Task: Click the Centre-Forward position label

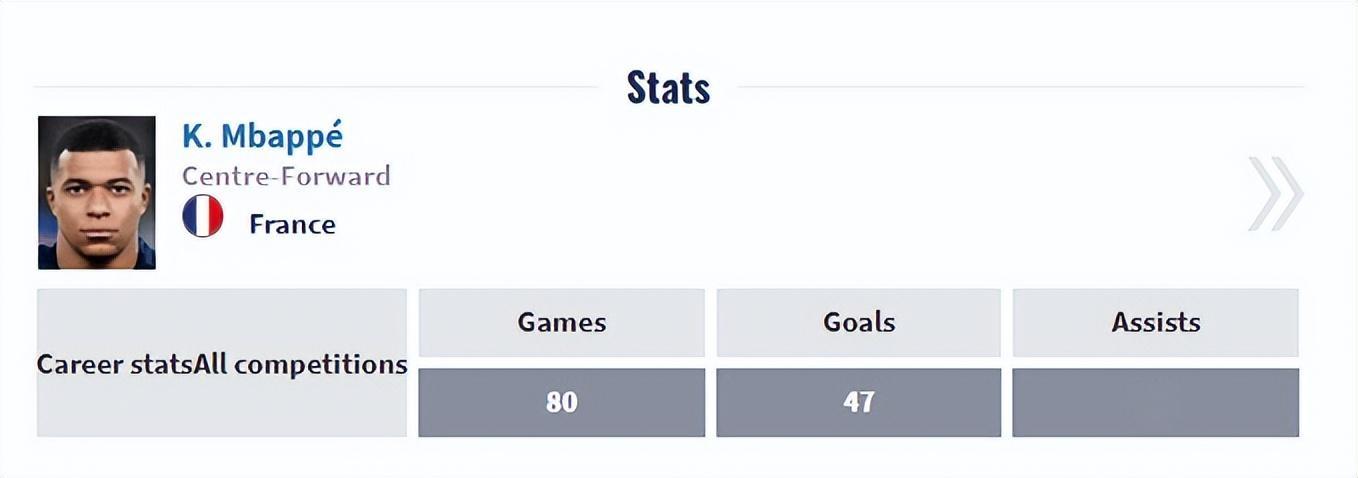Action: tap(286, 177)
